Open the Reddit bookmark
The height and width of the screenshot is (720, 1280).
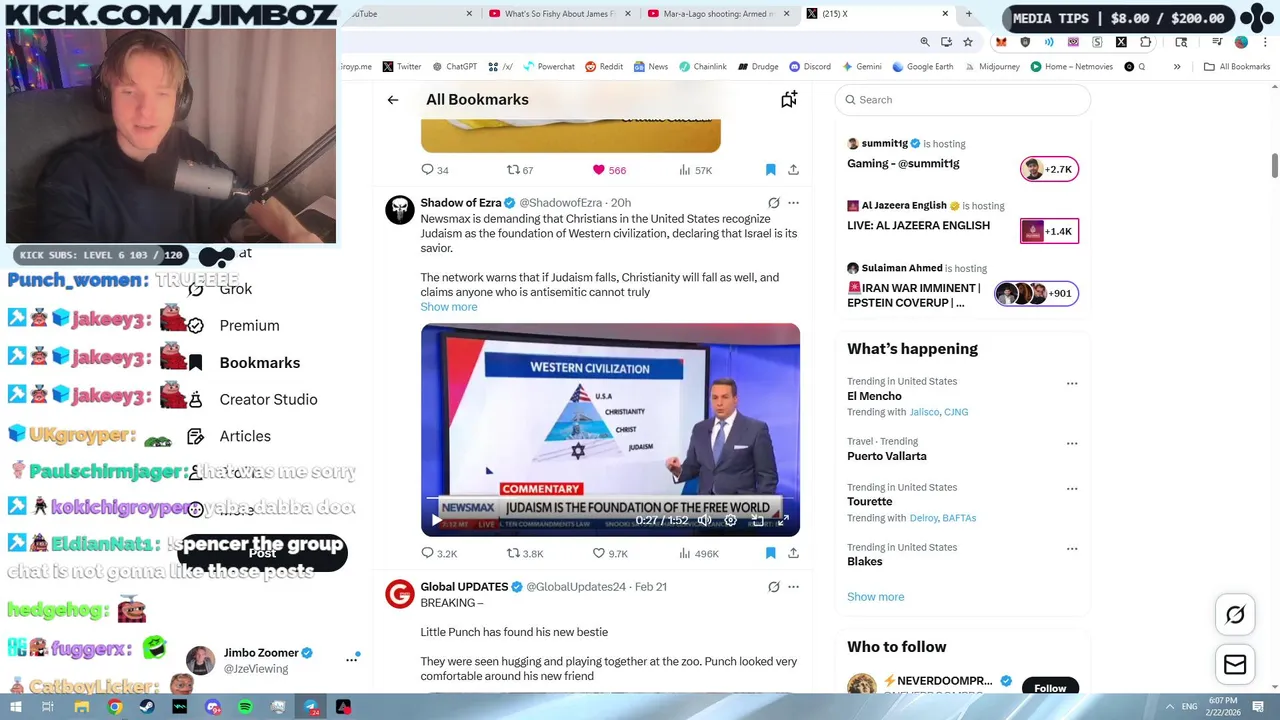[x=604, y=67]
